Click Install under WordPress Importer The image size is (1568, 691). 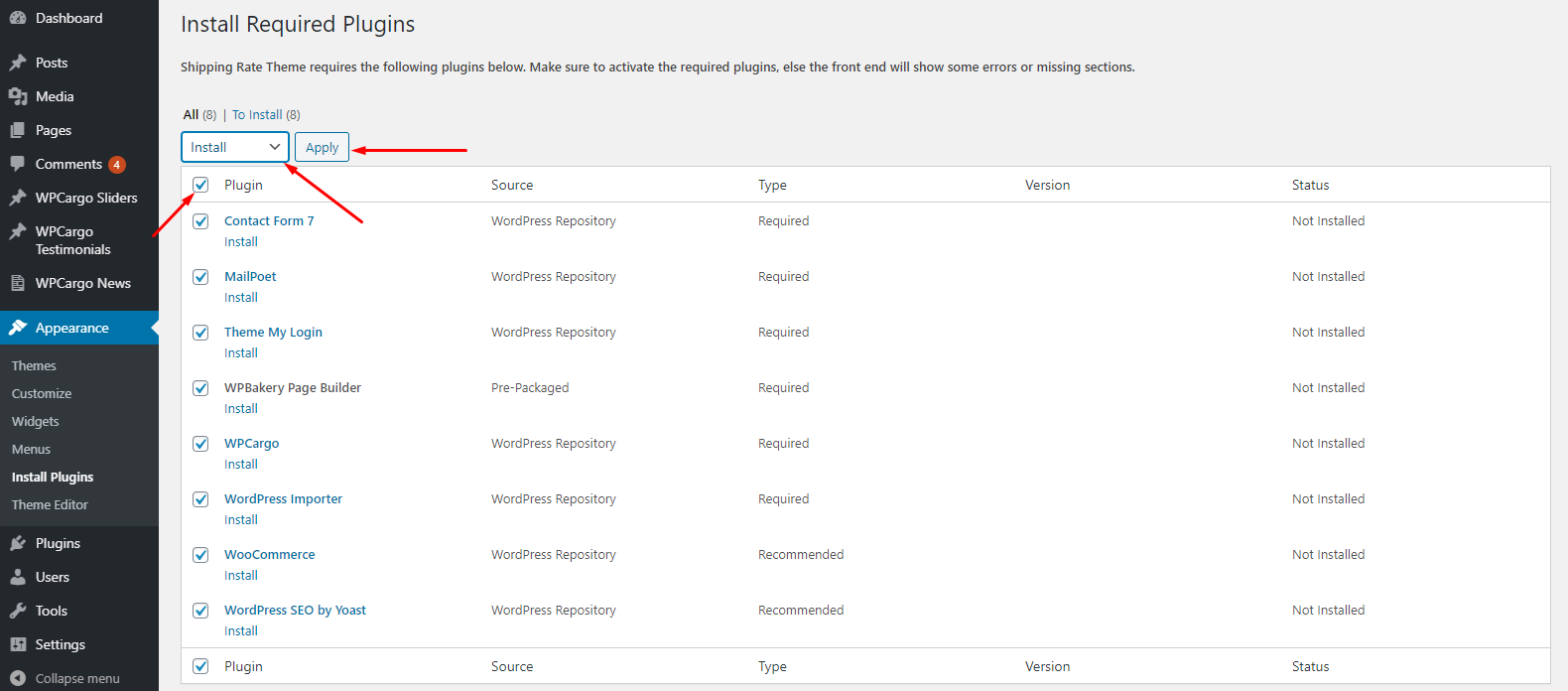pyautogui.click(x=241, y=519)
